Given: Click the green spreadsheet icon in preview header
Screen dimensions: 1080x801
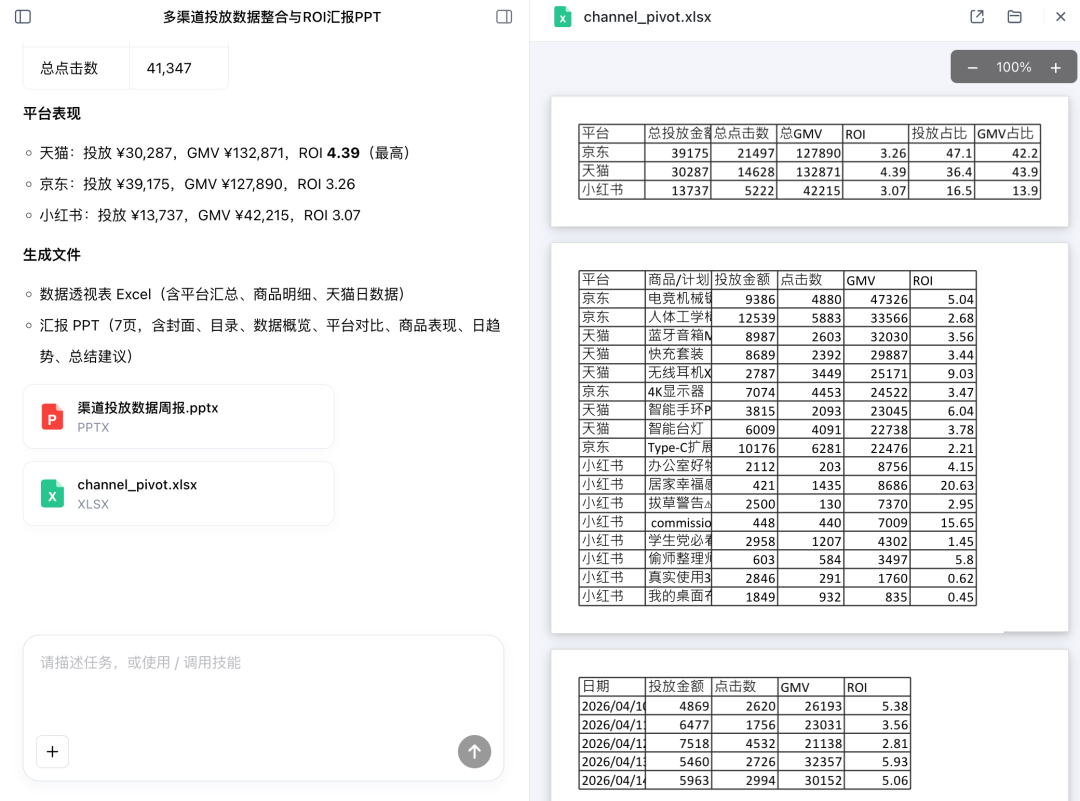Looking at the screenshot, I should pyautogui.click(x=563, y=17).
